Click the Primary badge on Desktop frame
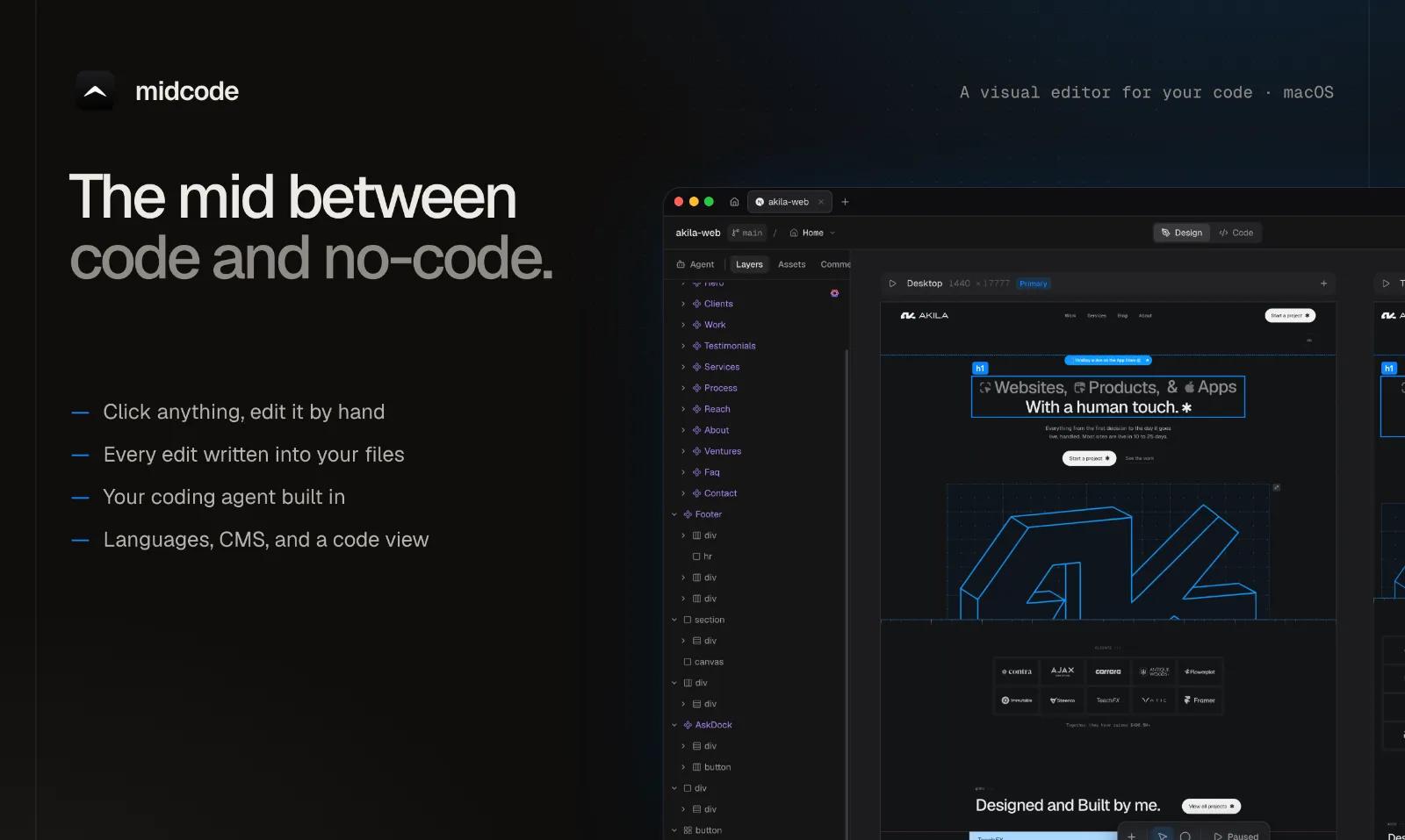The height and width of the screenshot is (840, 1405). [1034, 284]
